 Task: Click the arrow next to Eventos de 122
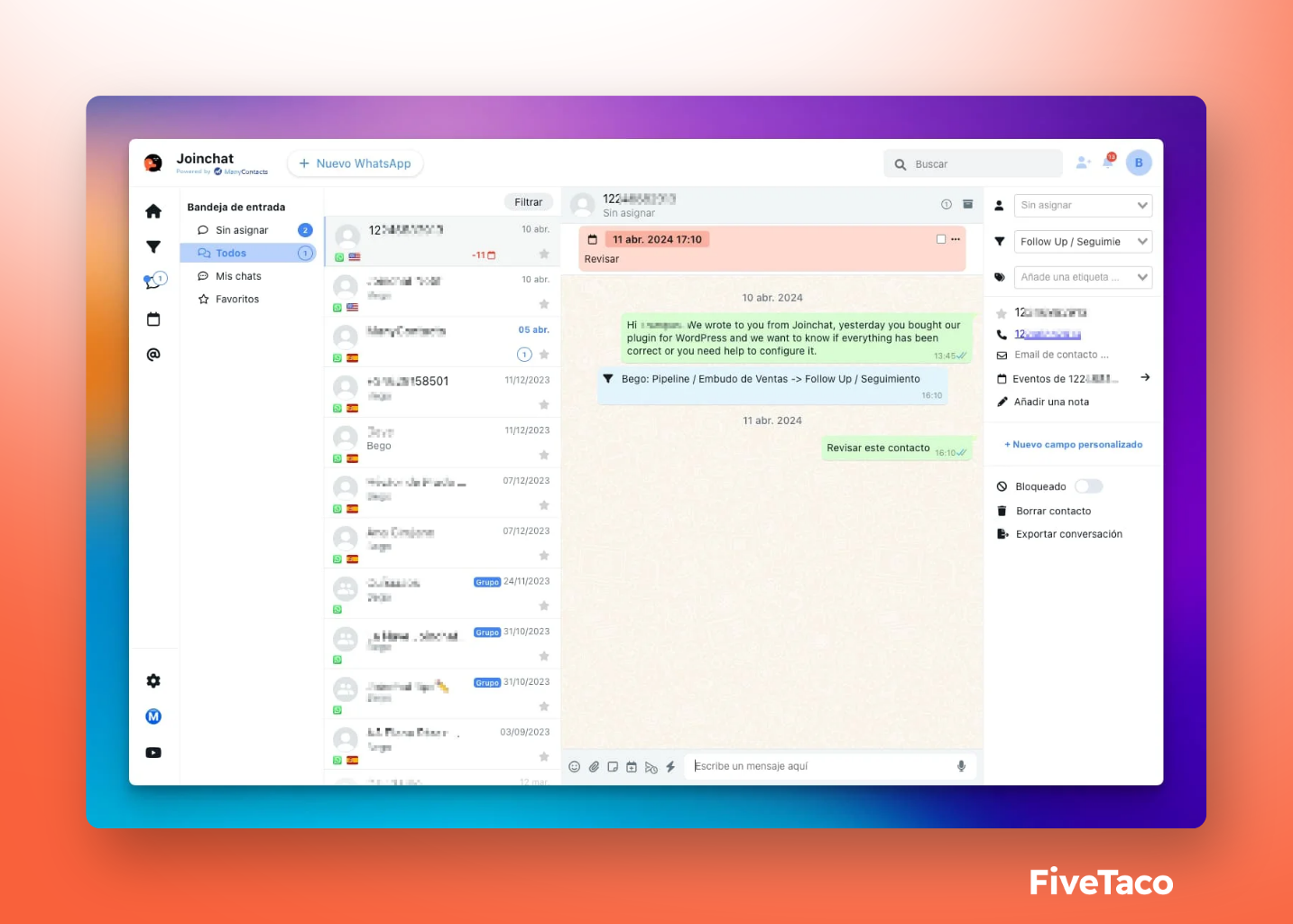(1145, 378)
